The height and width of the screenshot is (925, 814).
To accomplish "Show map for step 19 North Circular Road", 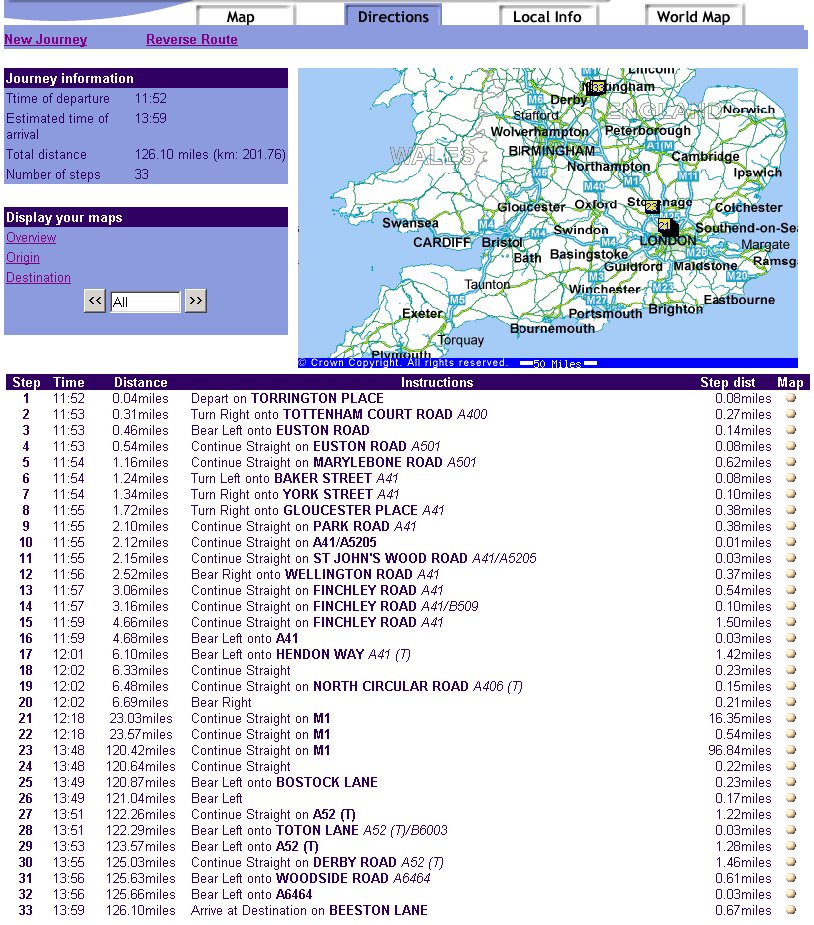I will [x=790, y=686].
